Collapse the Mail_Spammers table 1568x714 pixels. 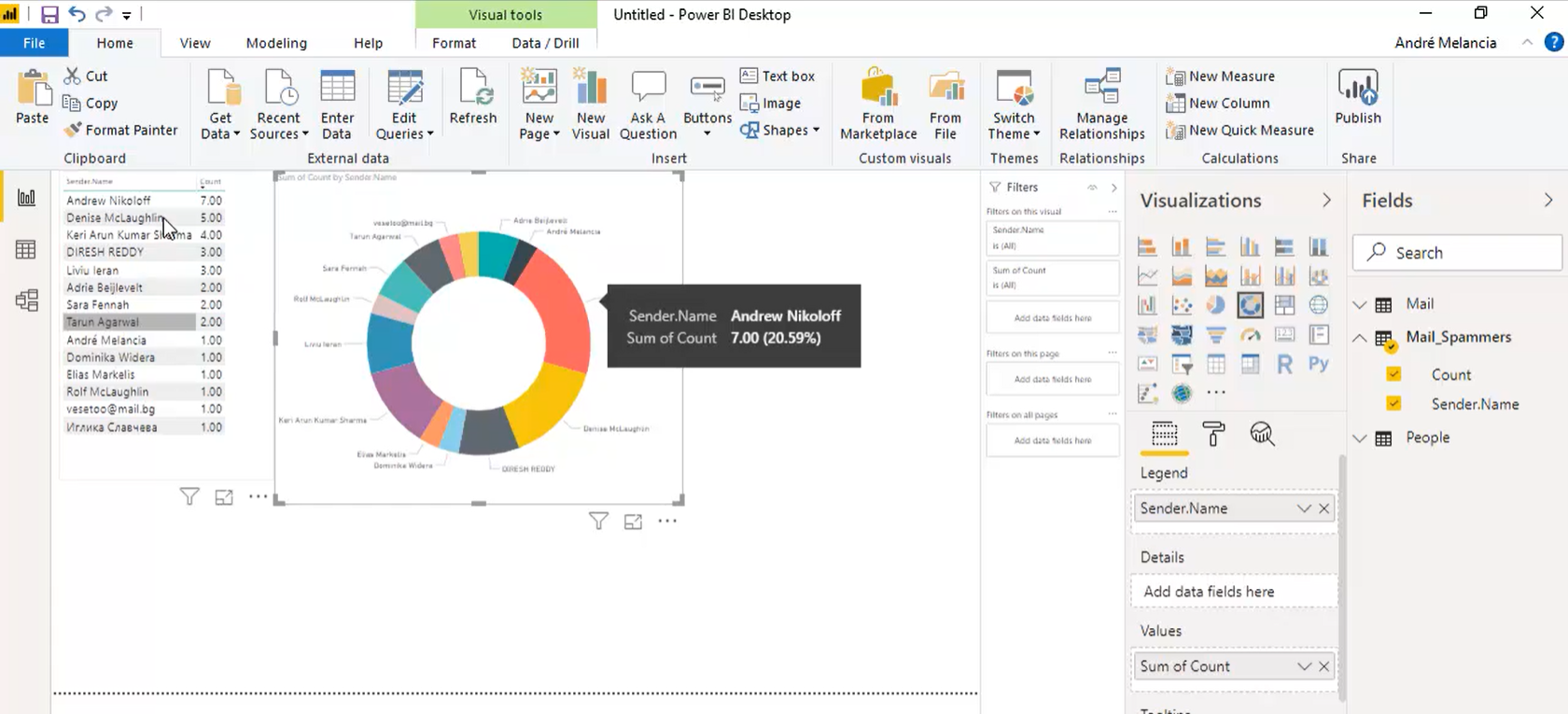click(x=1360, y=338)
